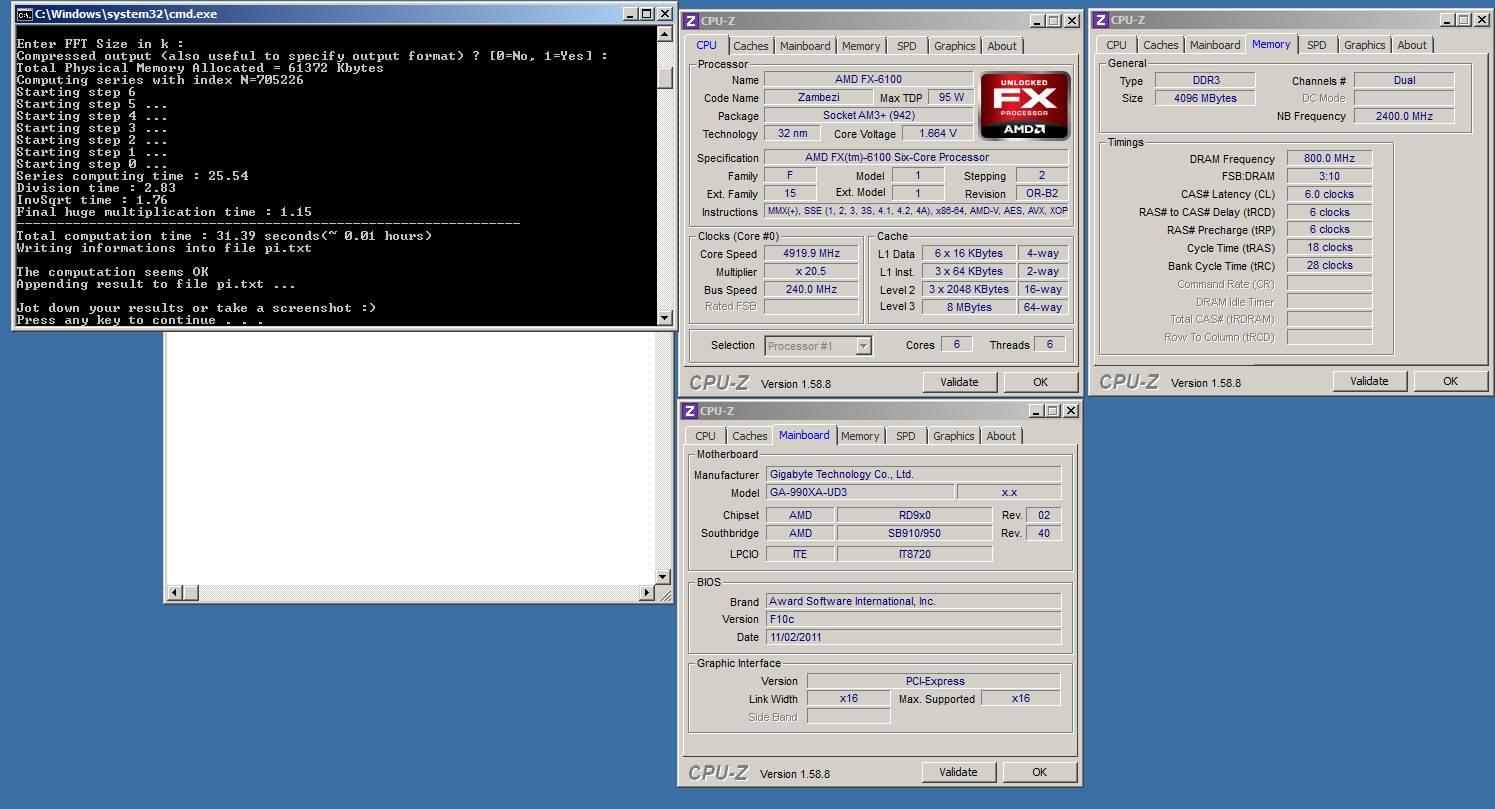Click the white window's scroll right arrow
This screenshot has height=809, width=1495.
point(645,593)
